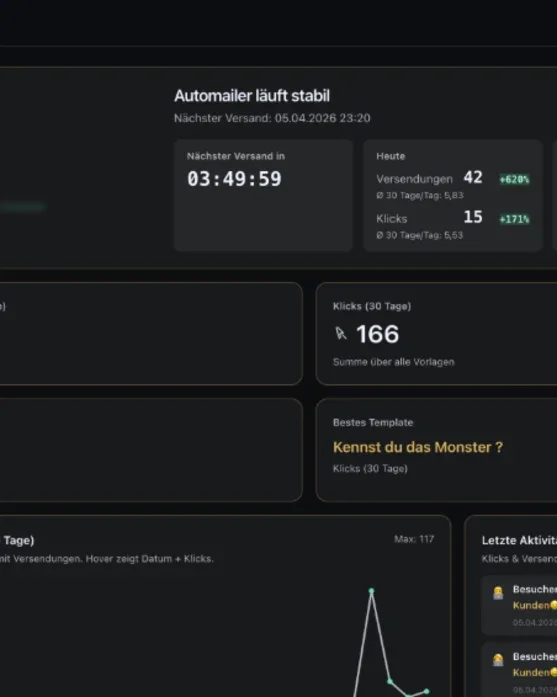Open the first Besucher activity avatar icon
This screenshot has height=697, width=557.
click(x=498, y=593)
